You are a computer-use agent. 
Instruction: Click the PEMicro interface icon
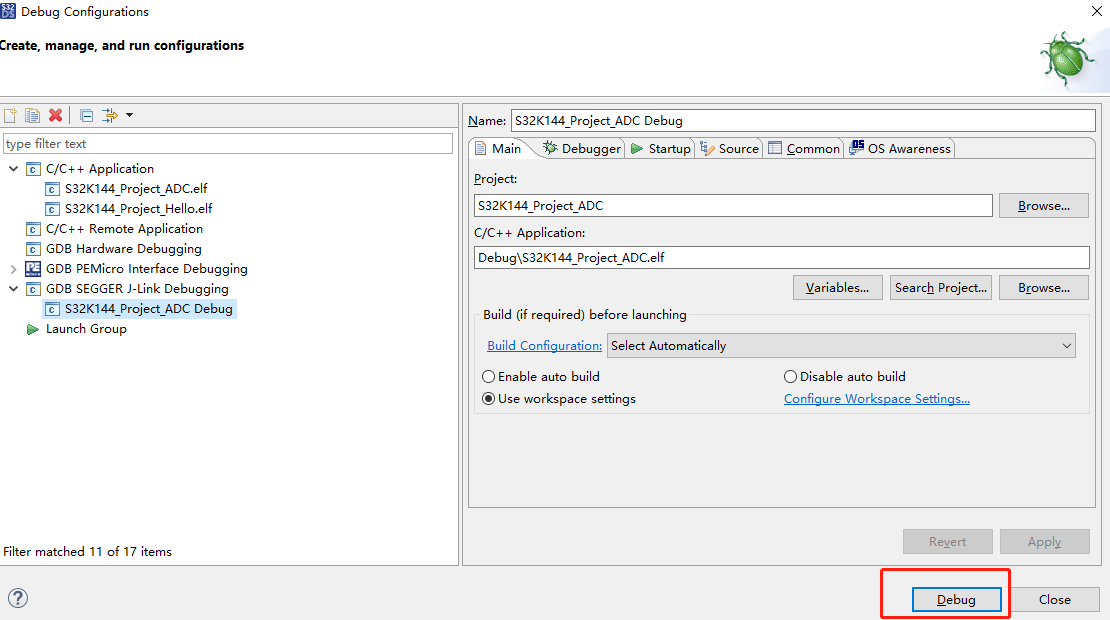click(x=33, y=269)
